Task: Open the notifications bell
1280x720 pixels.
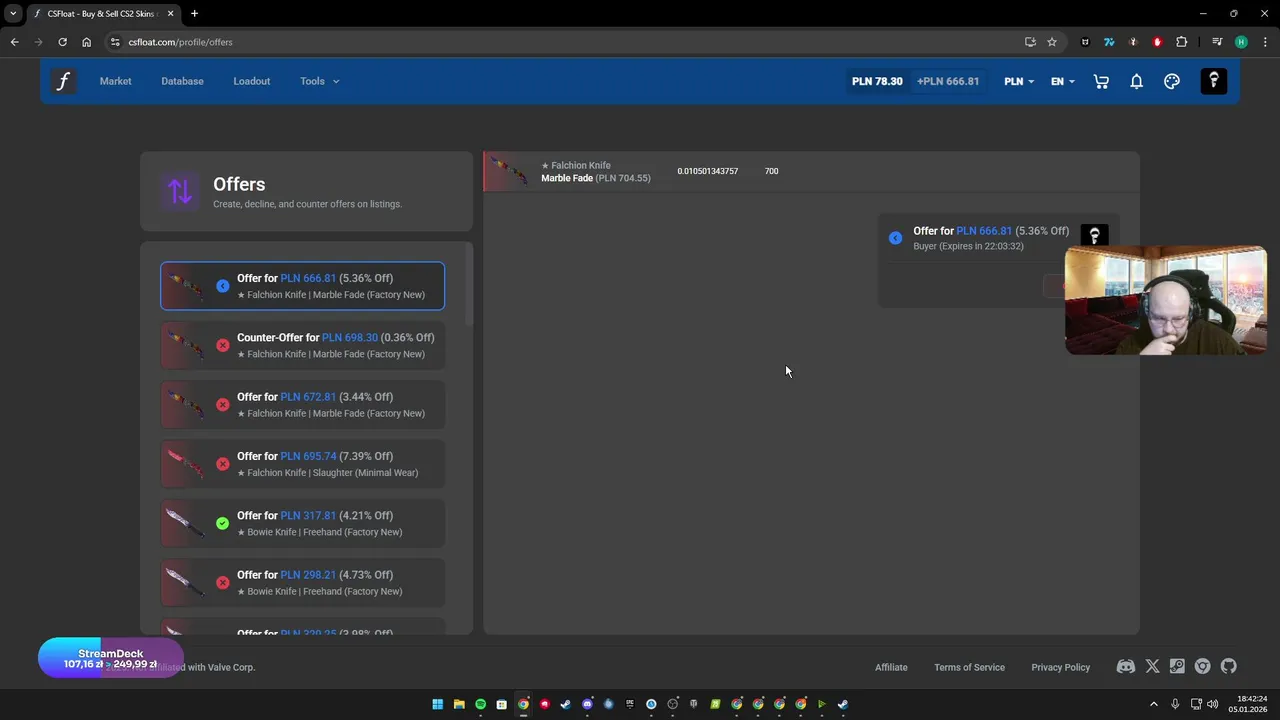Action: [1136, 81]
